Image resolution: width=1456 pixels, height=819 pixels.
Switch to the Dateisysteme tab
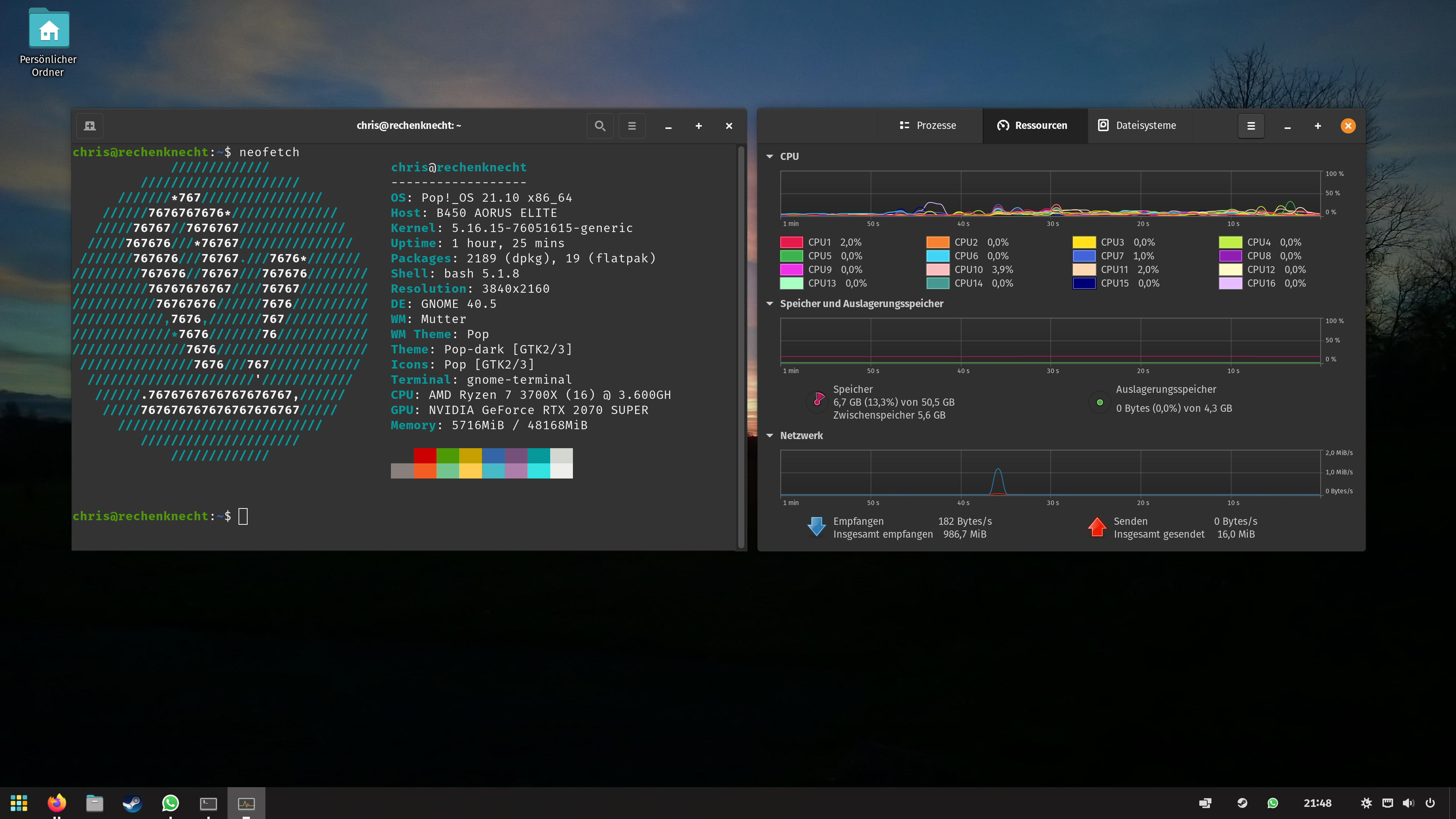point(1137,126)
